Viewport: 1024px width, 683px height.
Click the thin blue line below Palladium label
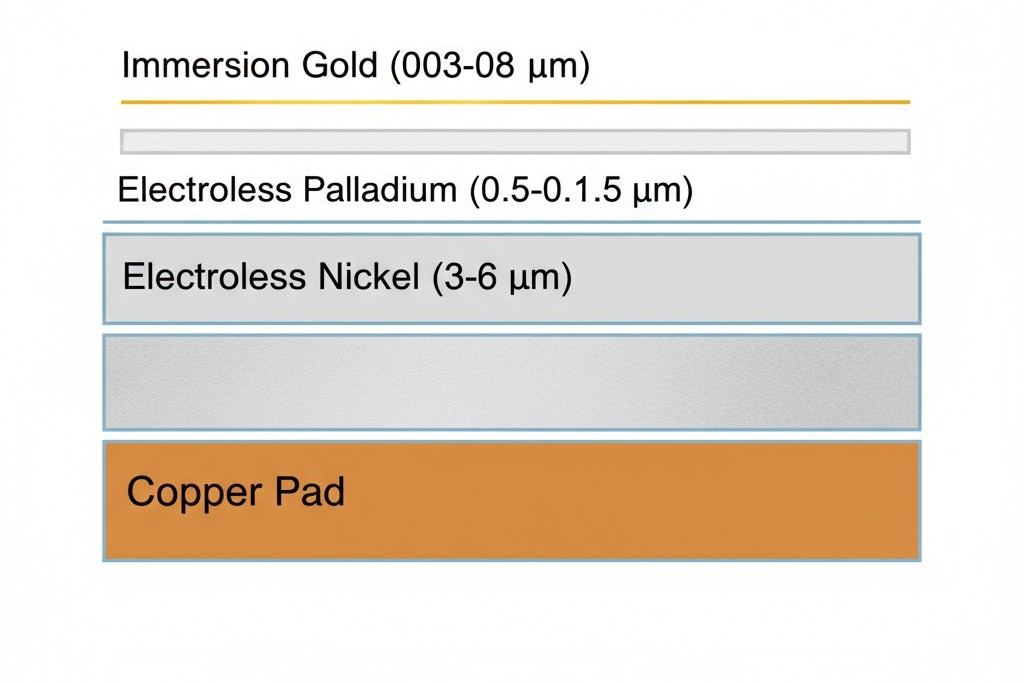point(512,222)
